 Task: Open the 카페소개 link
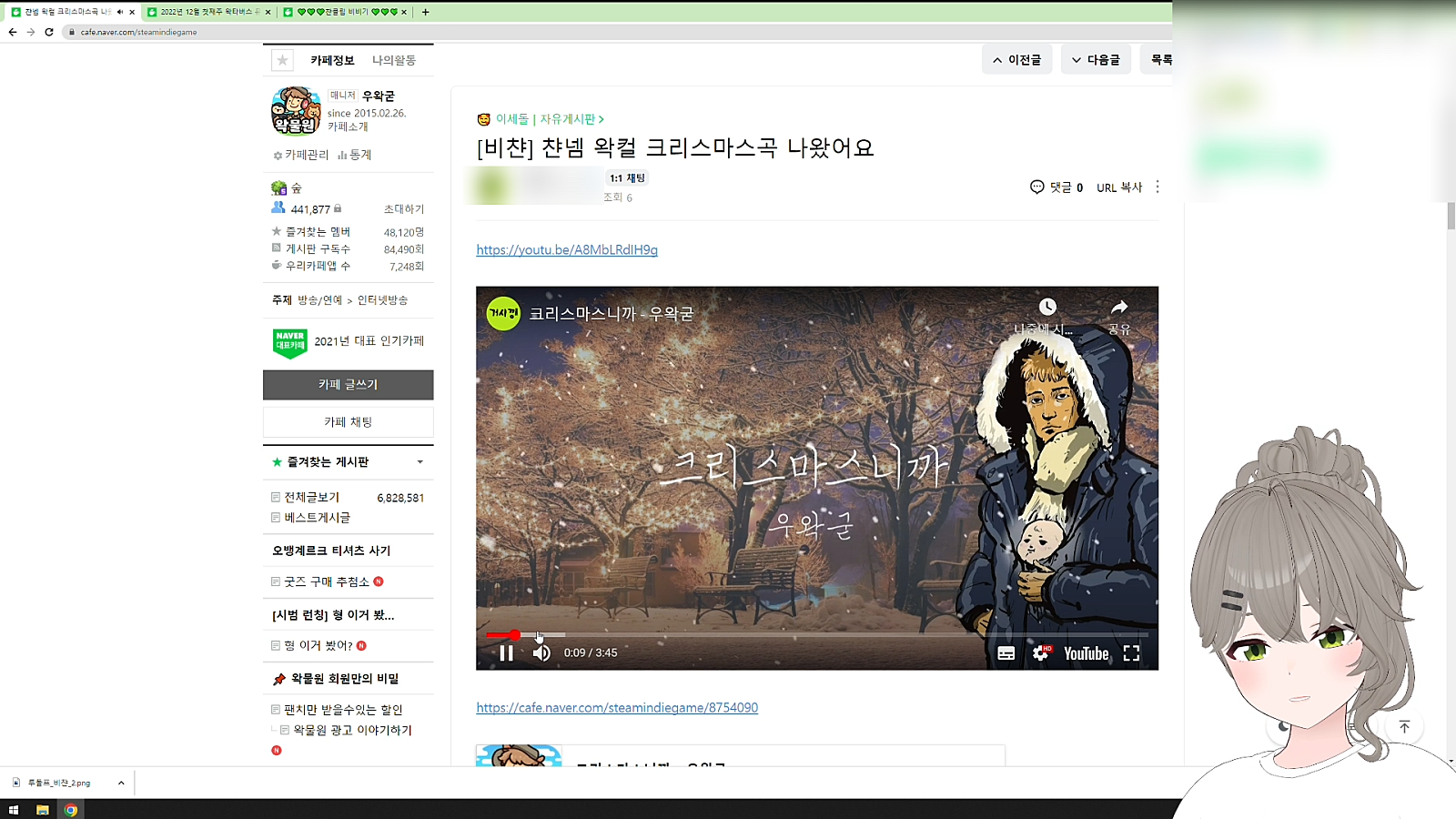348,126
